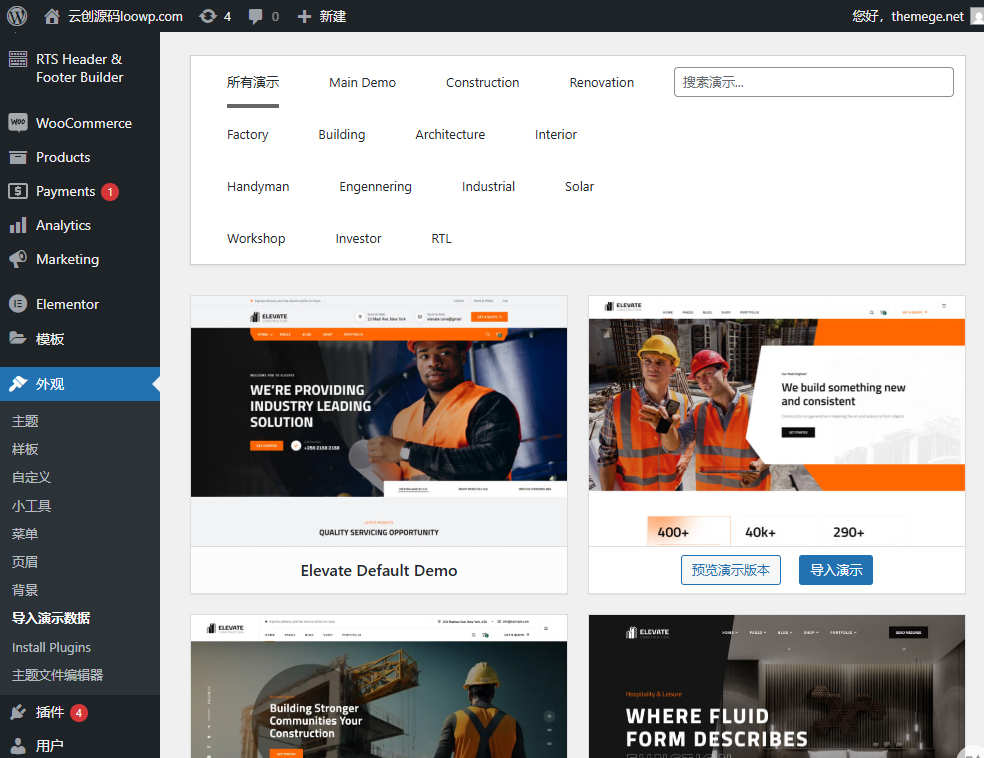The width and height of the screenshot is (984, 758).
Task: Open Install Plugins submenu item
Action: [51, 647]
